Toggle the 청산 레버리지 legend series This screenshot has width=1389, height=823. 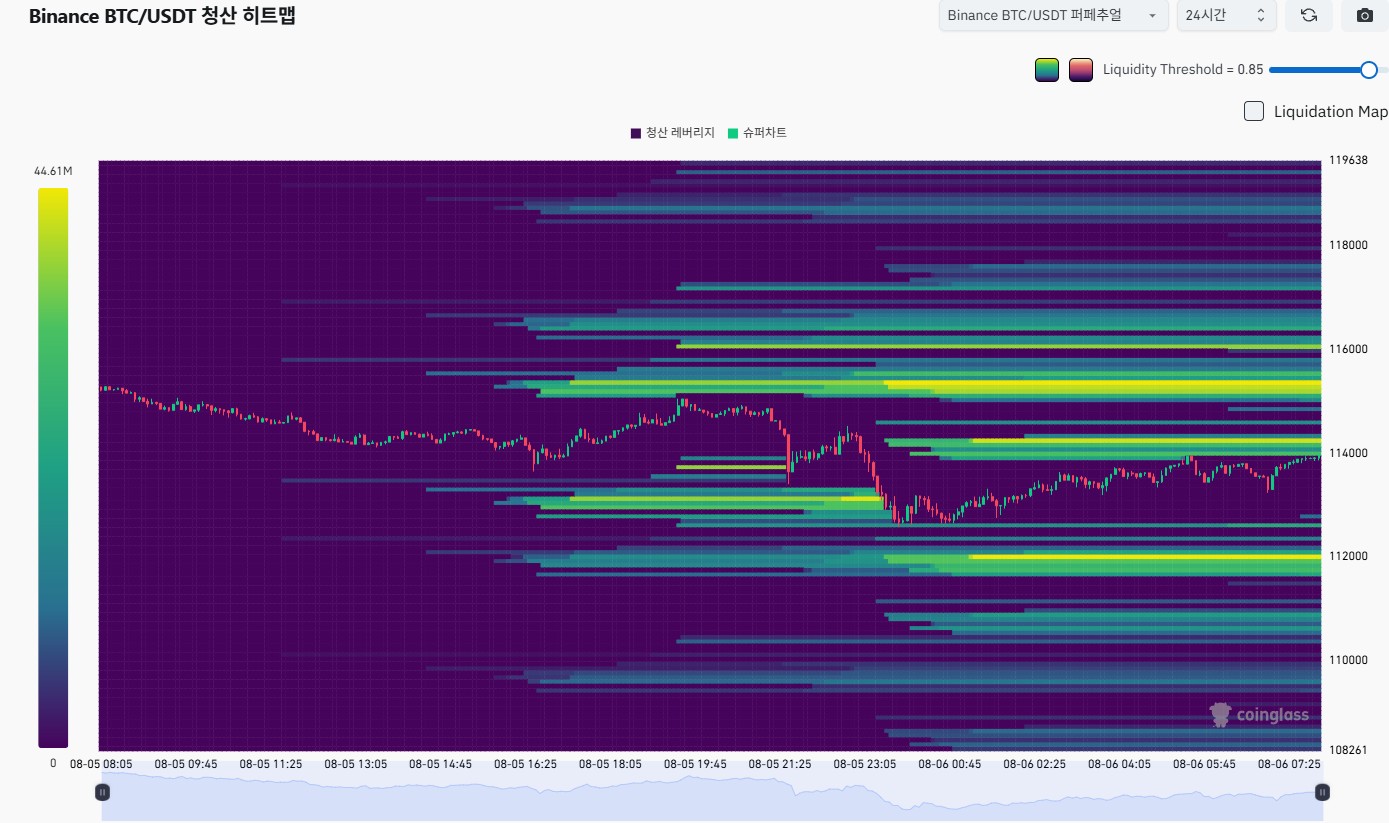673,133
